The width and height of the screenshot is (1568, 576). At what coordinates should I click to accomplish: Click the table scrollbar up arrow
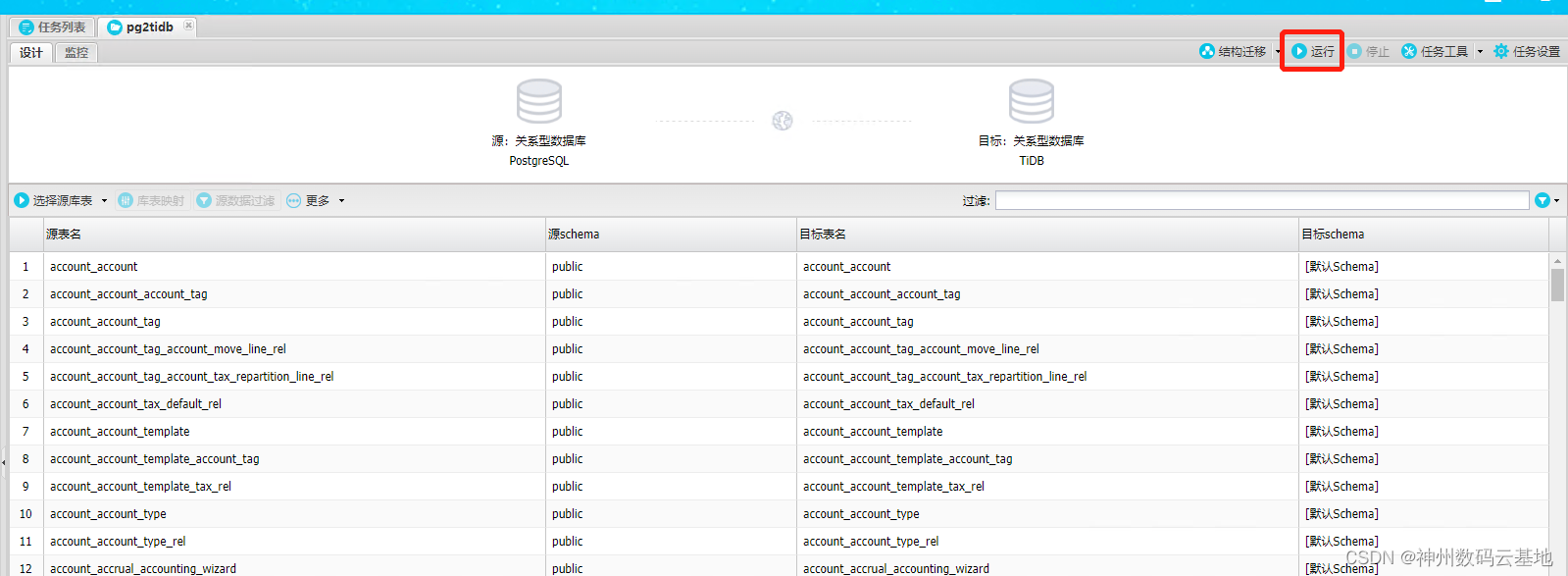(x=1557, y=261)
